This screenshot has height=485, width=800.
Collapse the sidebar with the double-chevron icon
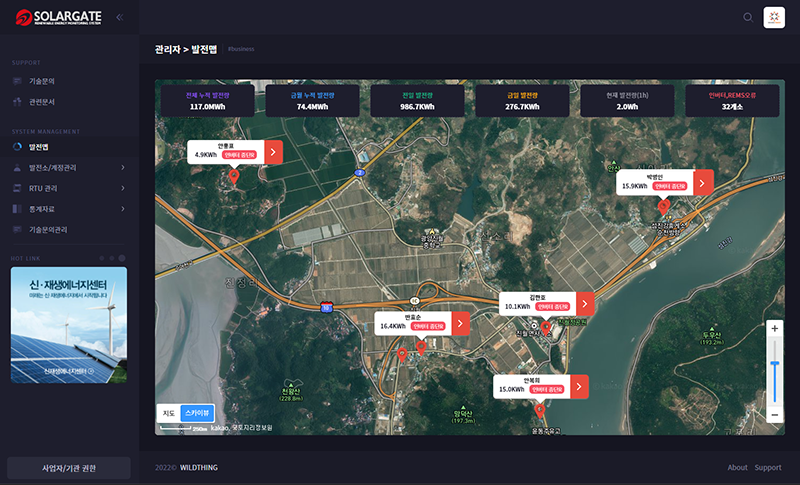click(120, 17)
